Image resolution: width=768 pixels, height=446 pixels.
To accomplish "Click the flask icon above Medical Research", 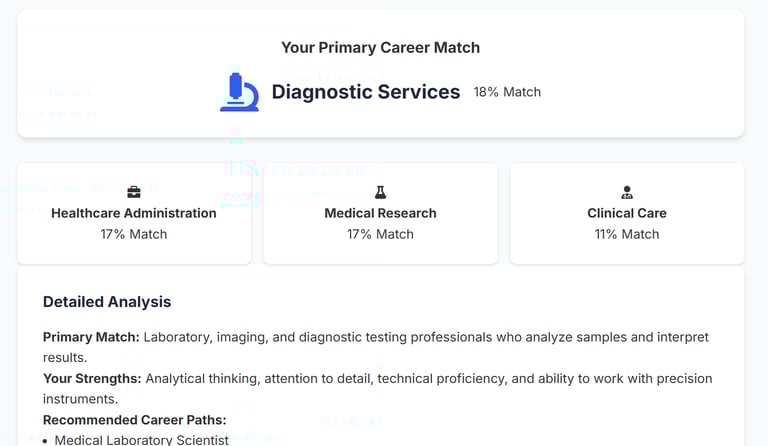I will pyautogui.click(x=380, y=192).
